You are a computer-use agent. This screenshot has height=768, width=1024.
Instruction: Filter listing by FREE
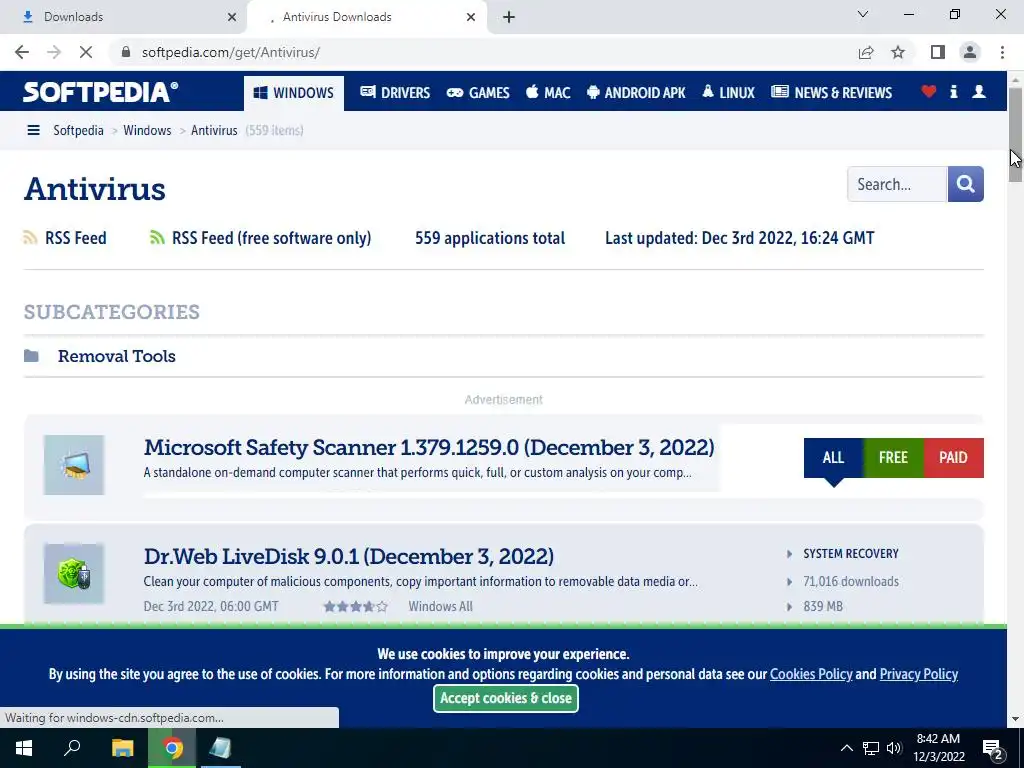893,458
